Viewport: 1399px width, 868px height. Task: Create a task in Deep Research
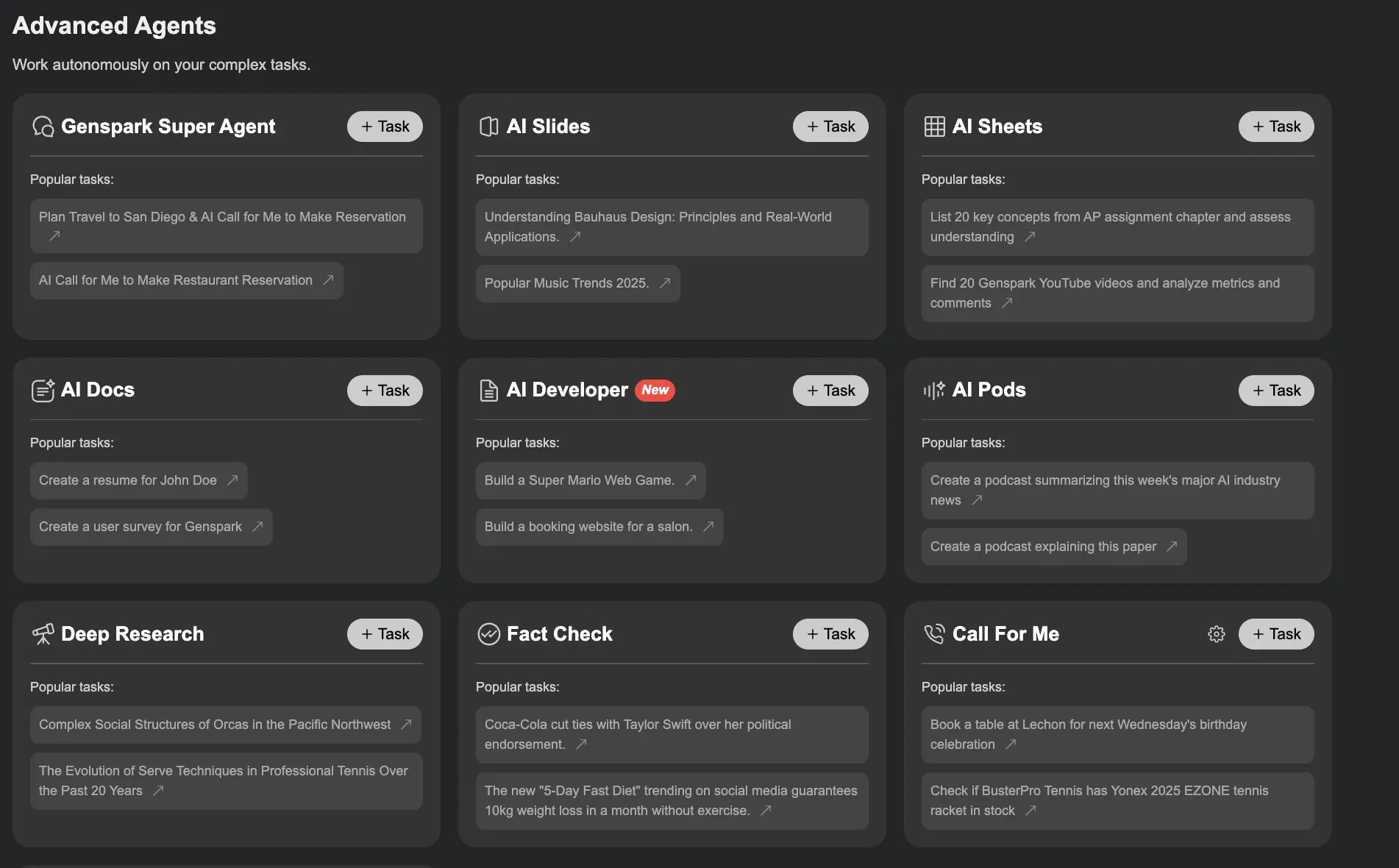pos(385,633)
